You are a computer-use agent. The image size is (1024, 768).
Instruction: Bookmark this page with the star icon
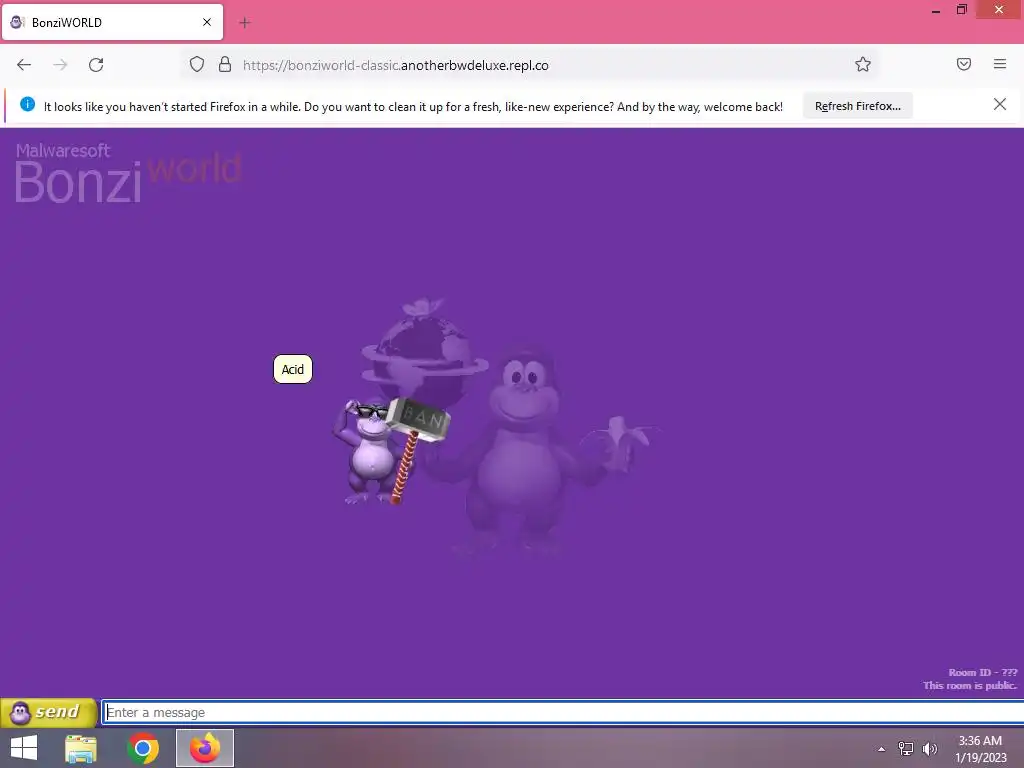(863, 64)
